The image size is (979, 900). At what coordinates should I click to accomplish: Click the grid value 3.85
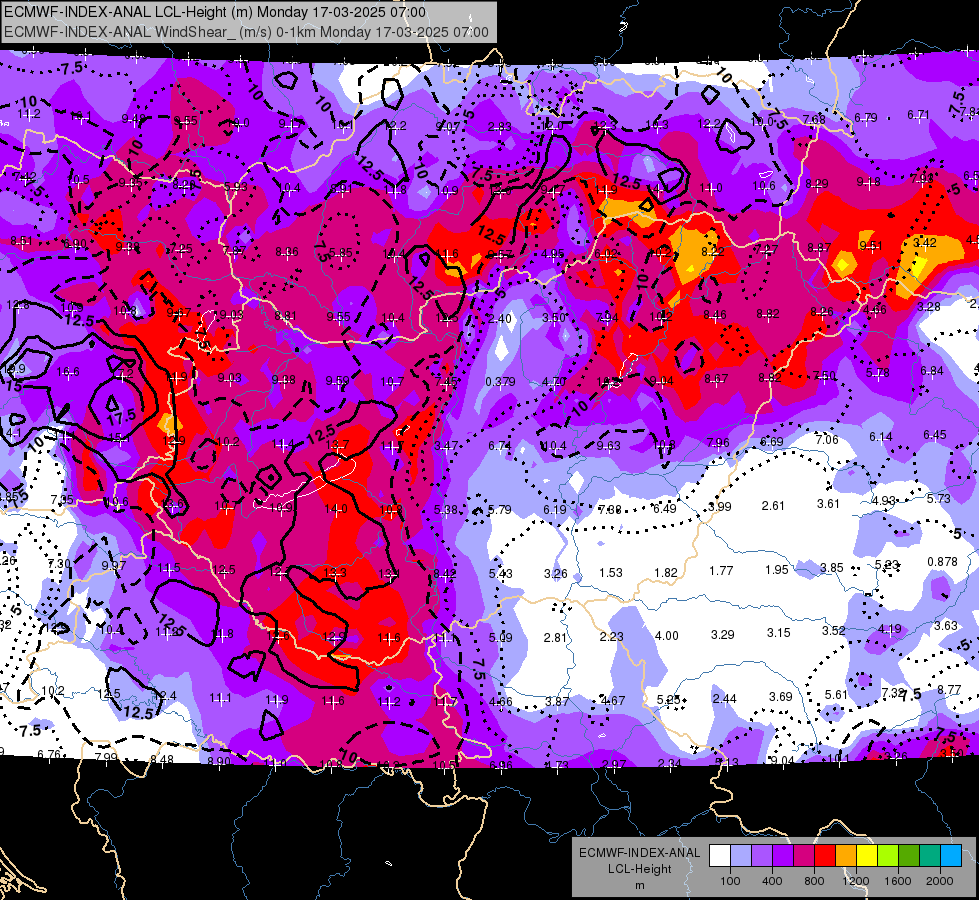832,568
